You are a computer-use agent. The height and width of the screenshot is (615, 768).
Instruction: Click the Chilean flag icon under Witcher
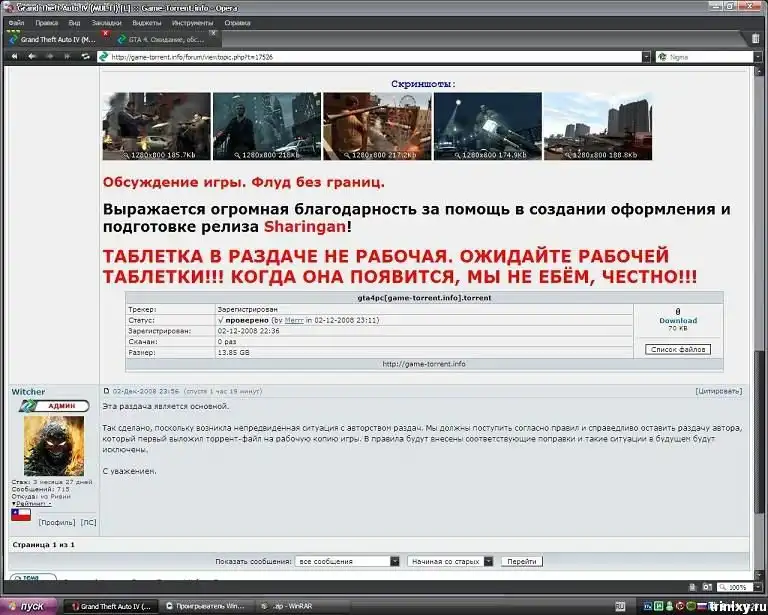tap(20, 515)
